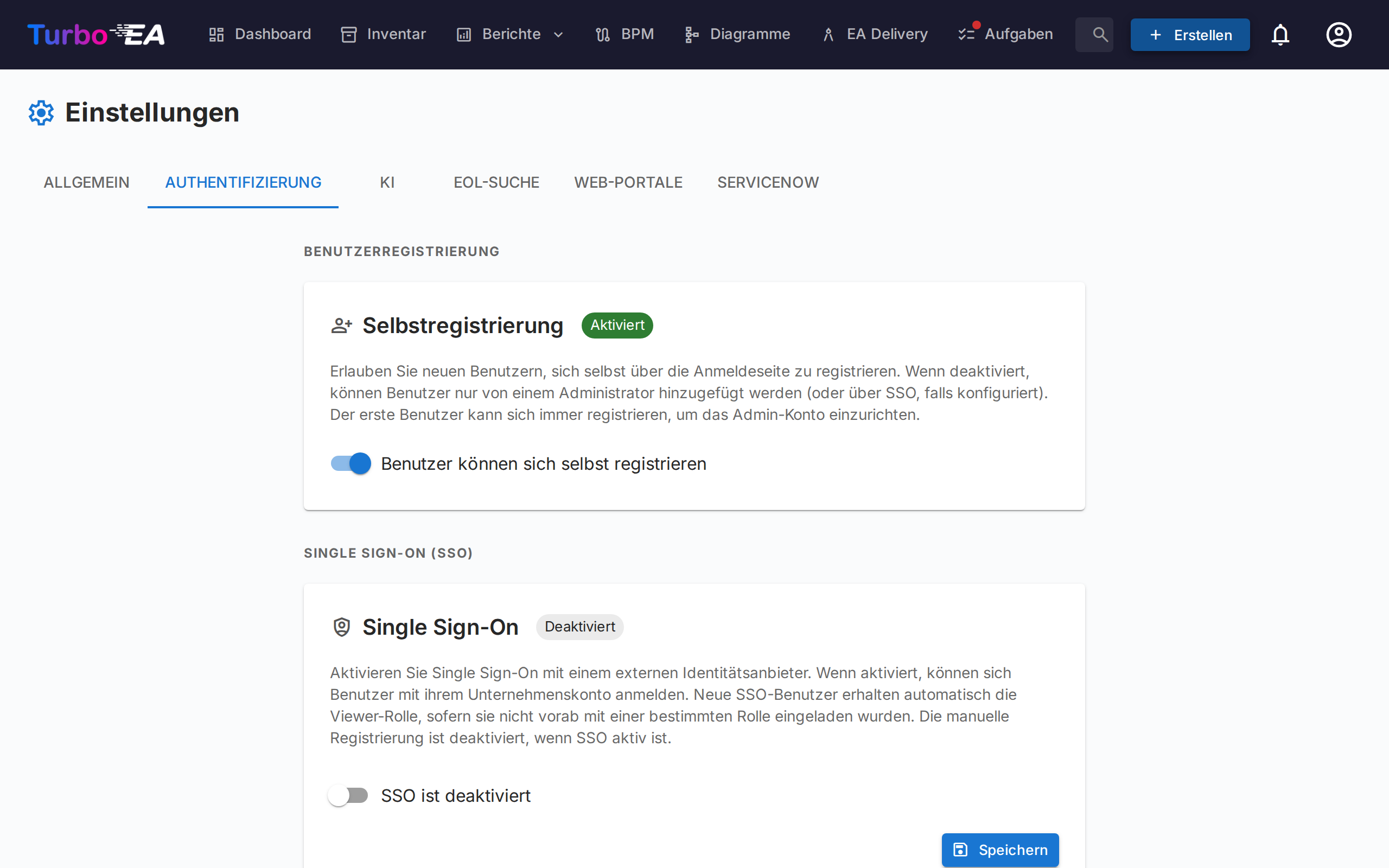The image size is (1389, 868).
Task: Click the Erstellen button
Action: click(x=1189, y=34)
